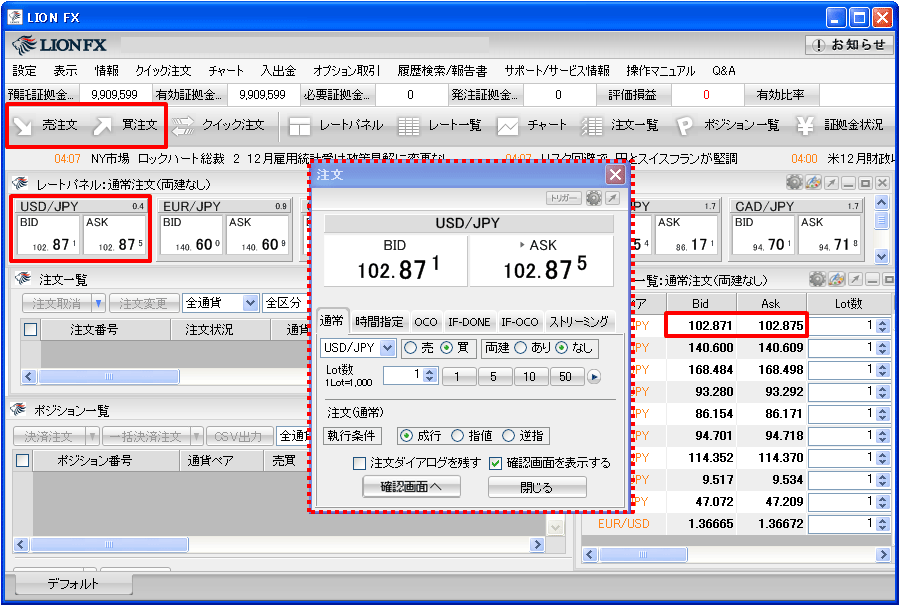The image size is (900, 606).
Task: Expand the 一括決済注文 dropdown arrow
Action: (x=197, y=437)
